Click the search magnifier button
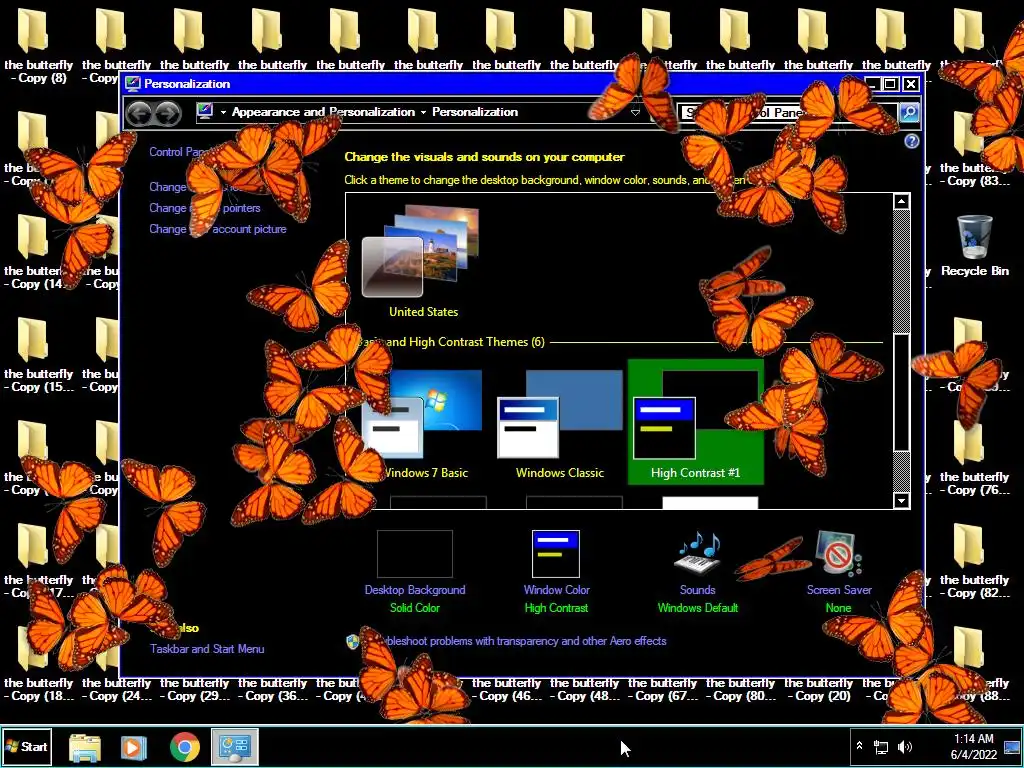This screenshot has height=768, width=1024. pyautogui.click(x=909, y=112)
